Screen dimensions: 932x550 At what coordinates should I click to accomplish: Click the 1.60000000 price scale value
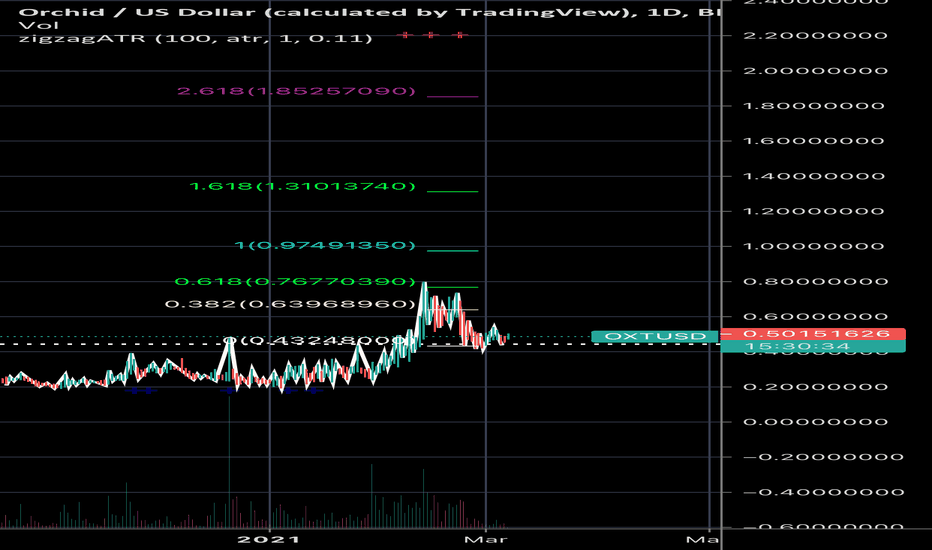click(x=816, y=141)
